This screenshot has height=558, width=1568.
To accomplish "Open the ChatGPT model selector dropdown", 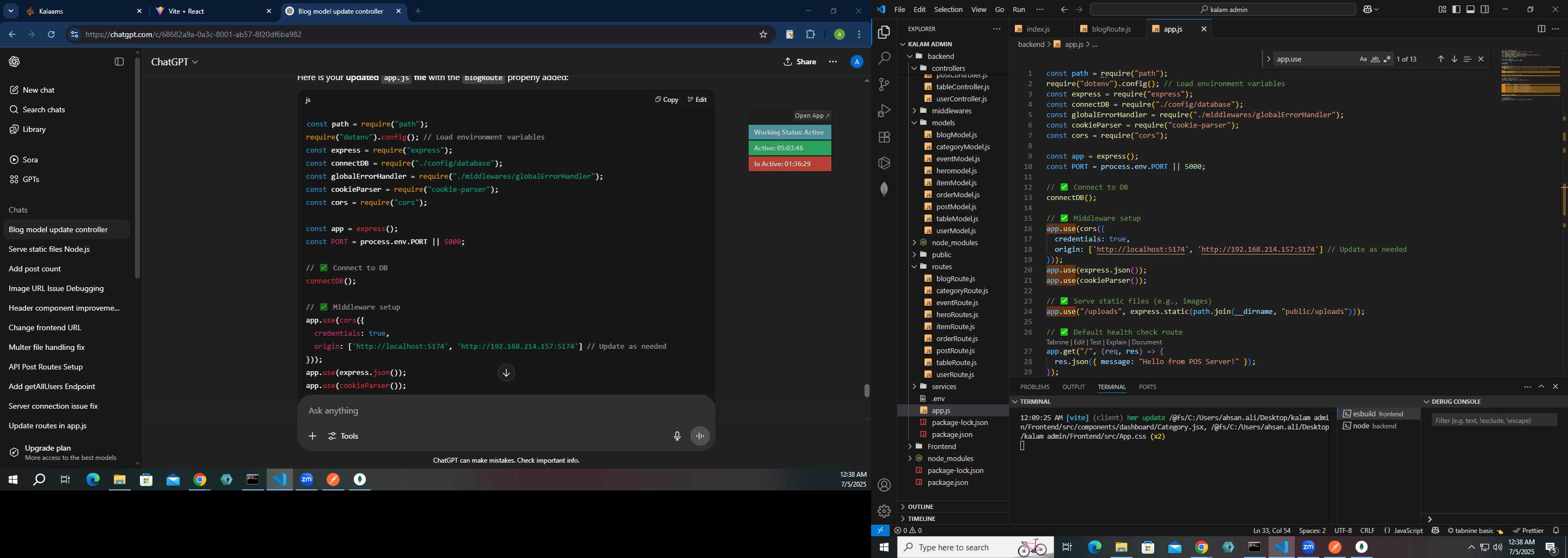I will coord(174,62).
